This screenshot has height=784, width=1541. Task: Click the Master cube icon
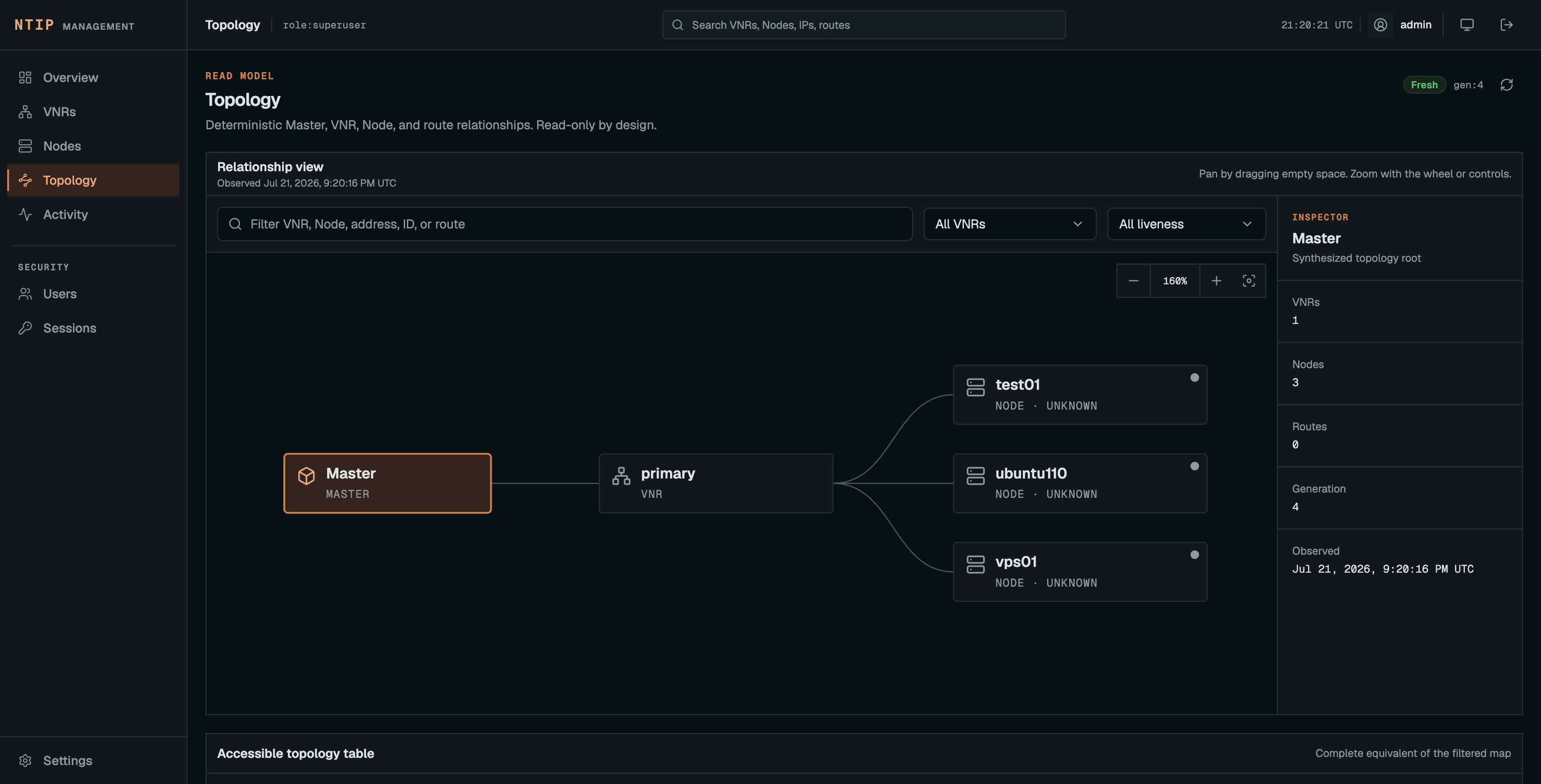pos(306,476)
